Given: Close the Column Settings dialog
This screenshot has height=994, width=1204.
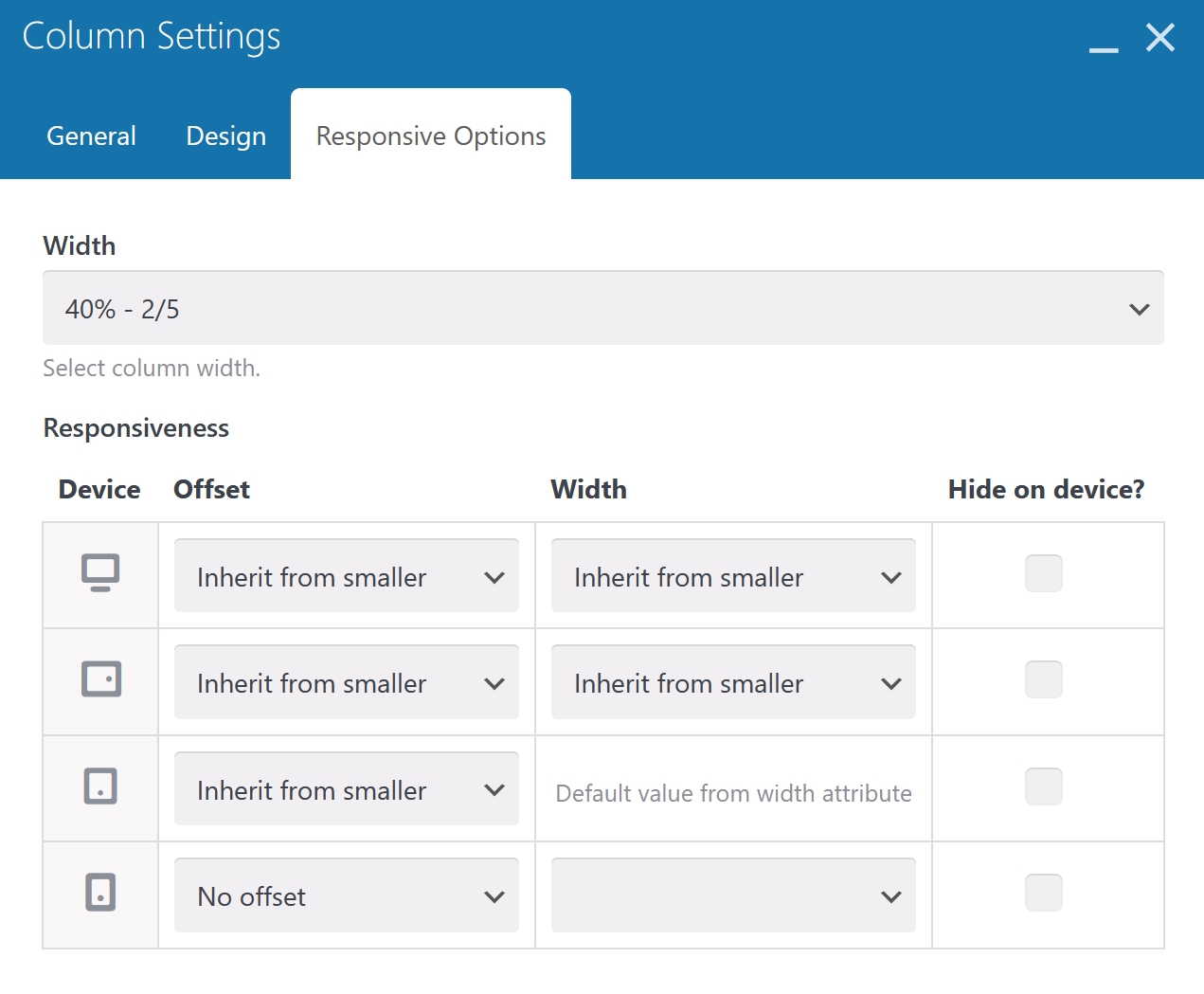Looking at the screenshot, I should pyautogui.click(x=1160, y=38).
